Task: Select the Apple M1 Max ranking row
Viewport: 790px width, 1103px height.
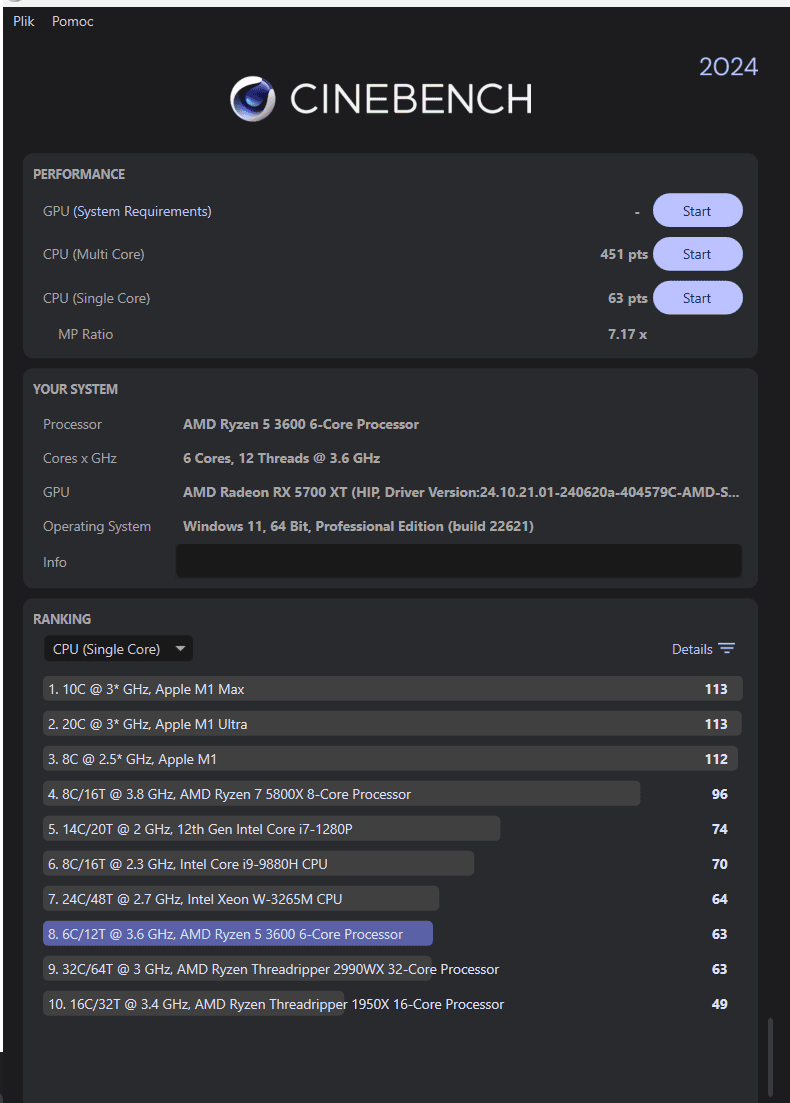Action: (x=393, y=689)
